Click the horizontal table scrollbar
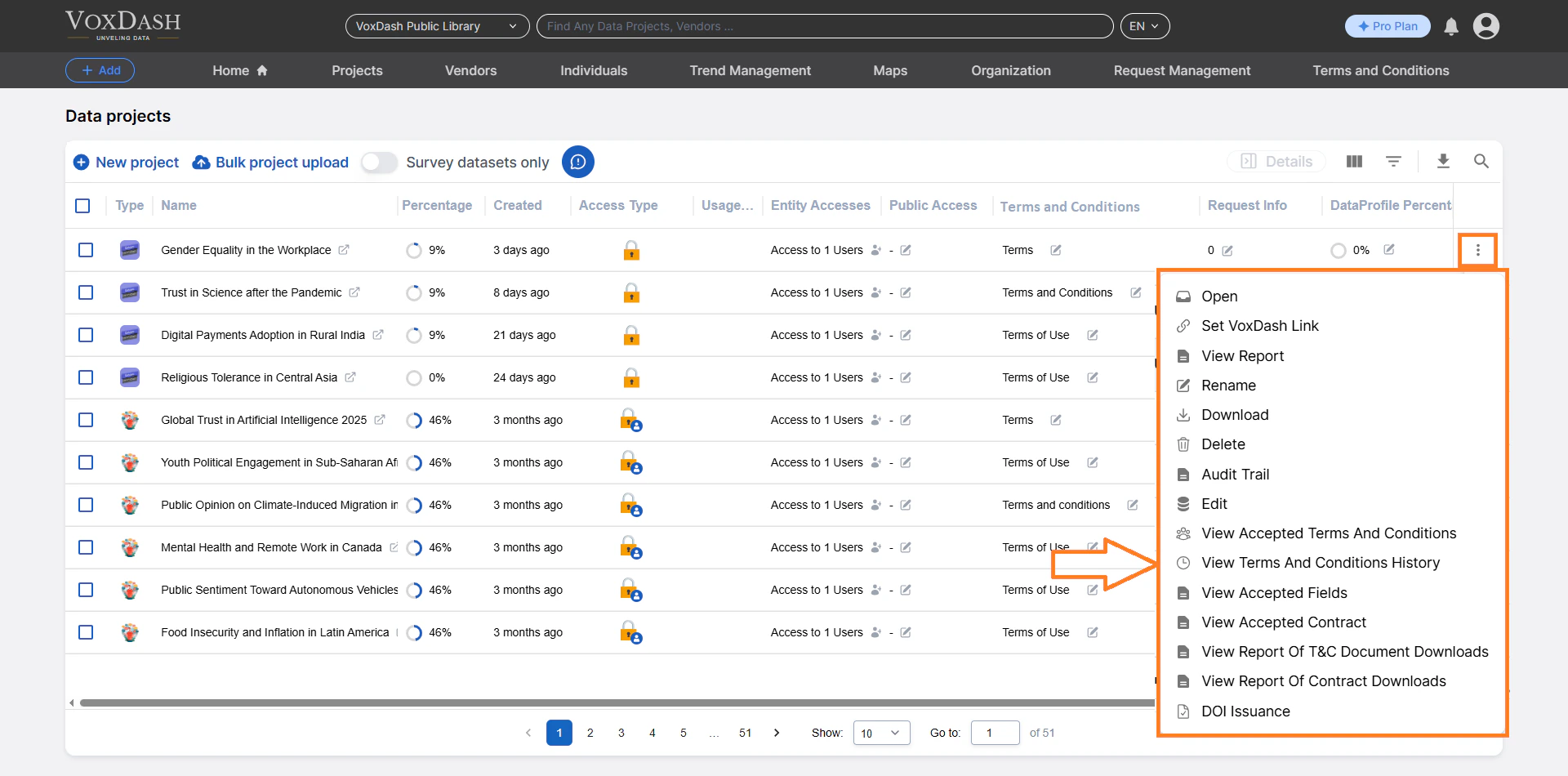Viewport: 1568px width, 776px height. coord(617,702)
